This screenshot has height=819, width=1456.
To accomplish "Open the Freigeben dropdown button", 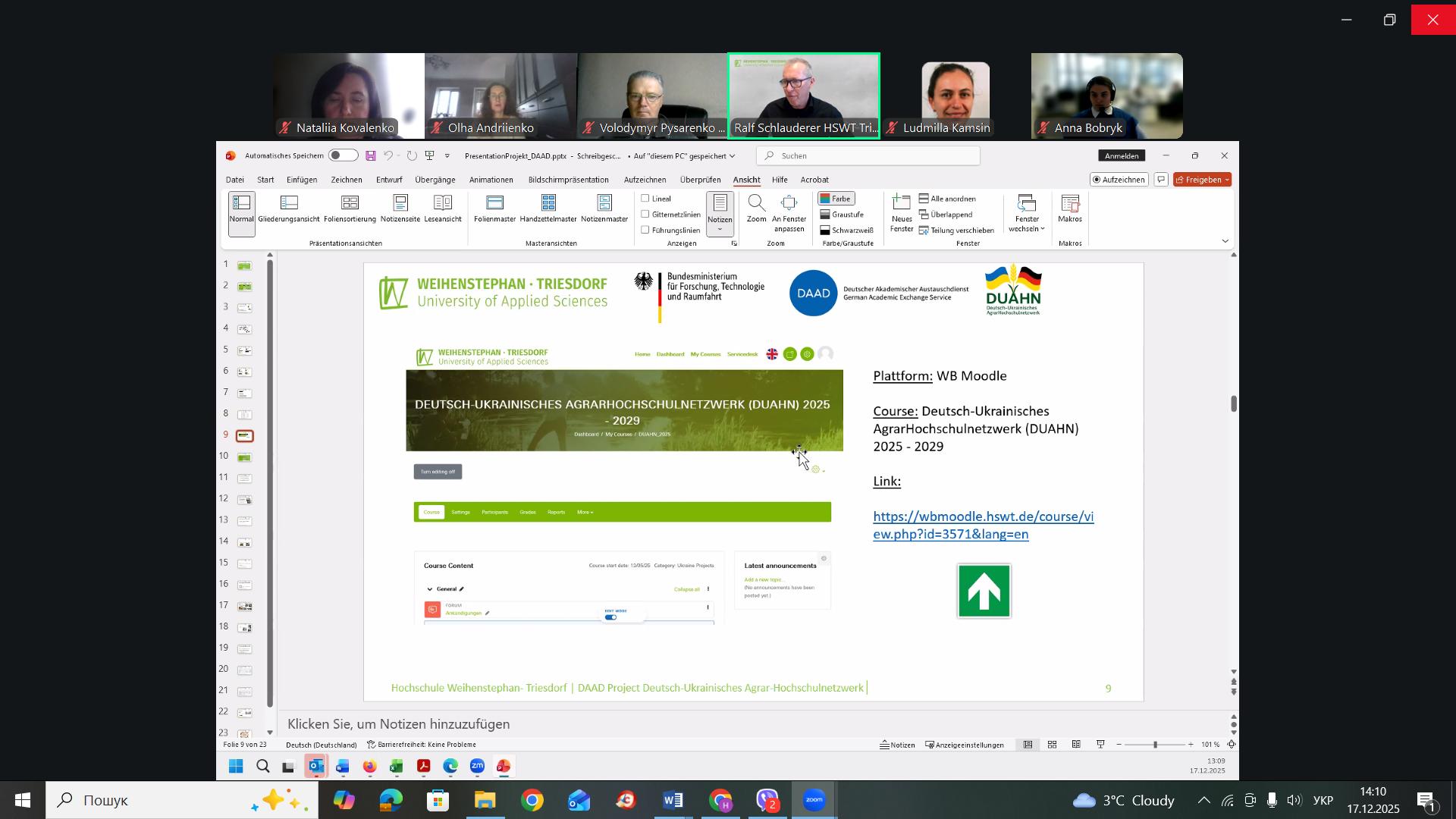I will pyautogui.click(x=1202, y=180).
